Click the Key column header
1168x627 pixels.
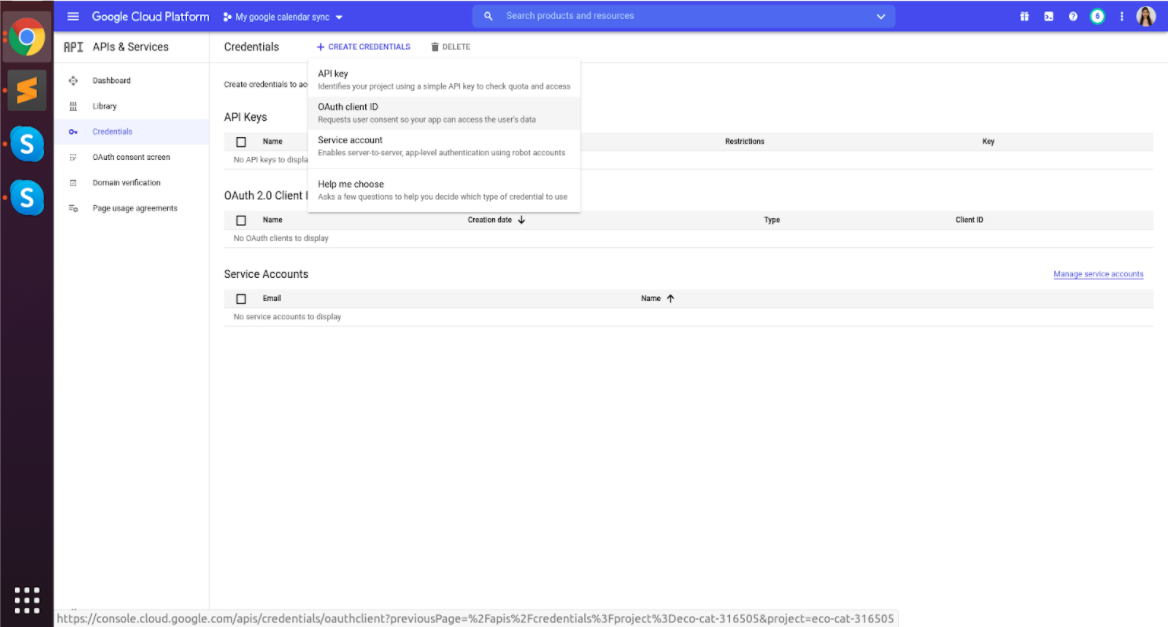[x=988, y=141]
